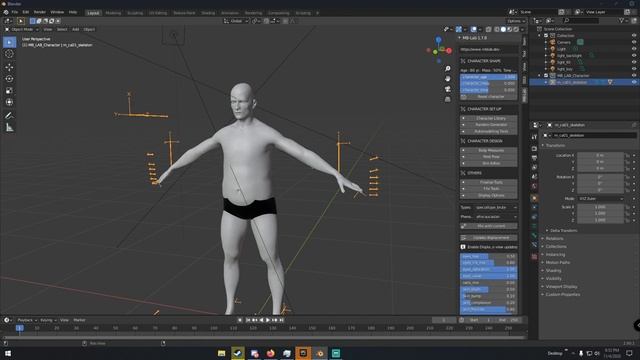Expand the Body Measures panel

(489, 150)
